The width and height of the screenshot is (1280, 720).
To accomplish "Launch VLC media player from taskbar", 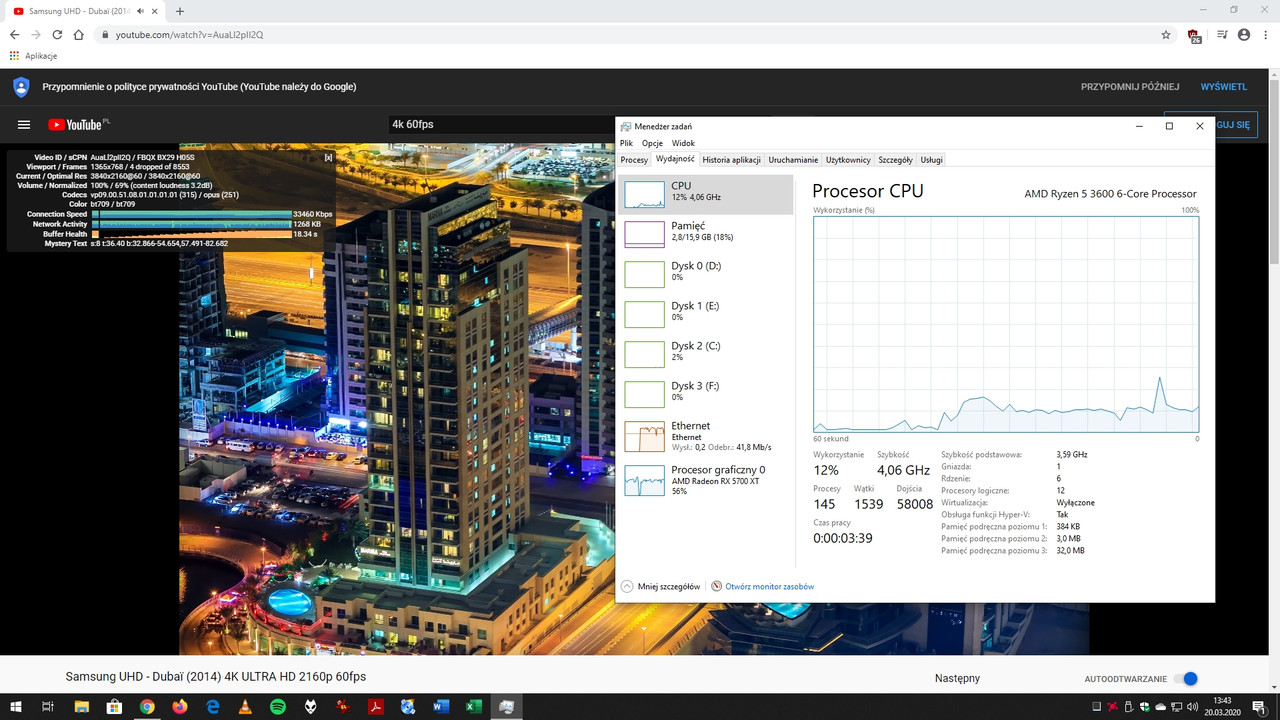I will pyautogui.click(x=246, y=707).
